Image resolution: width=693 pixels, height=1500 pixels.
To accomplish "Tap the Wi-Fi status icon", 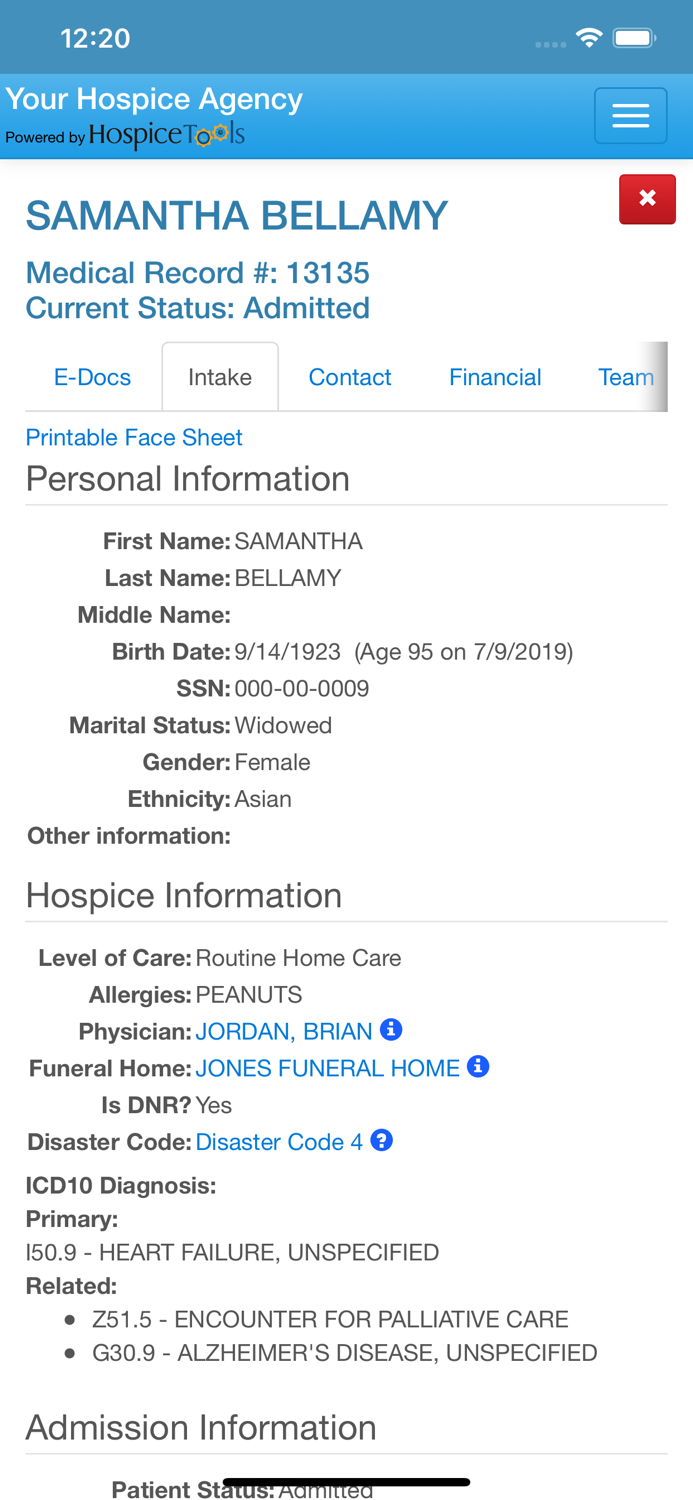I will (589, 39).
